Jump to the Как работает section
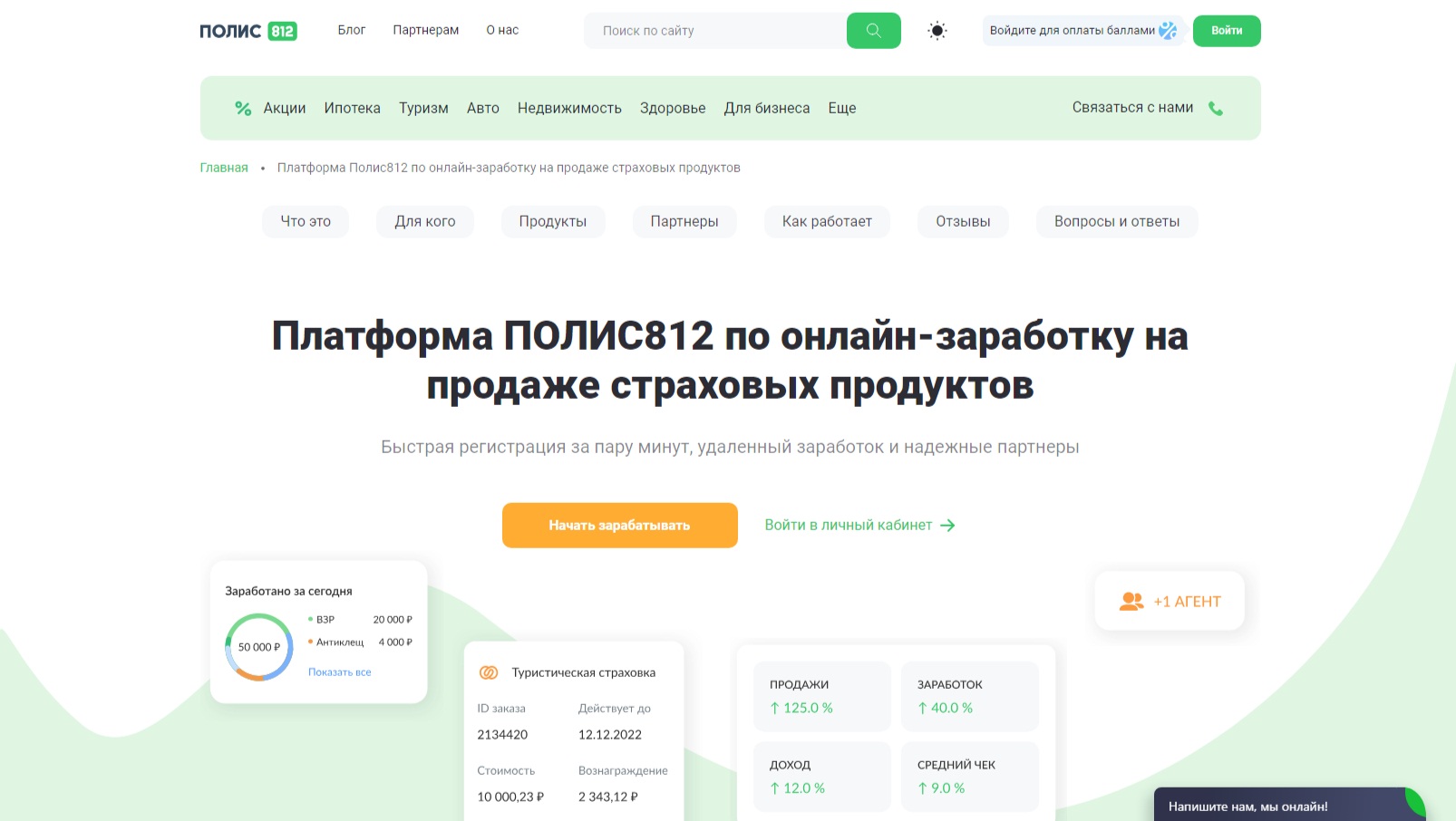Screen dimensions: 1456x821 (x=827, y=221)
